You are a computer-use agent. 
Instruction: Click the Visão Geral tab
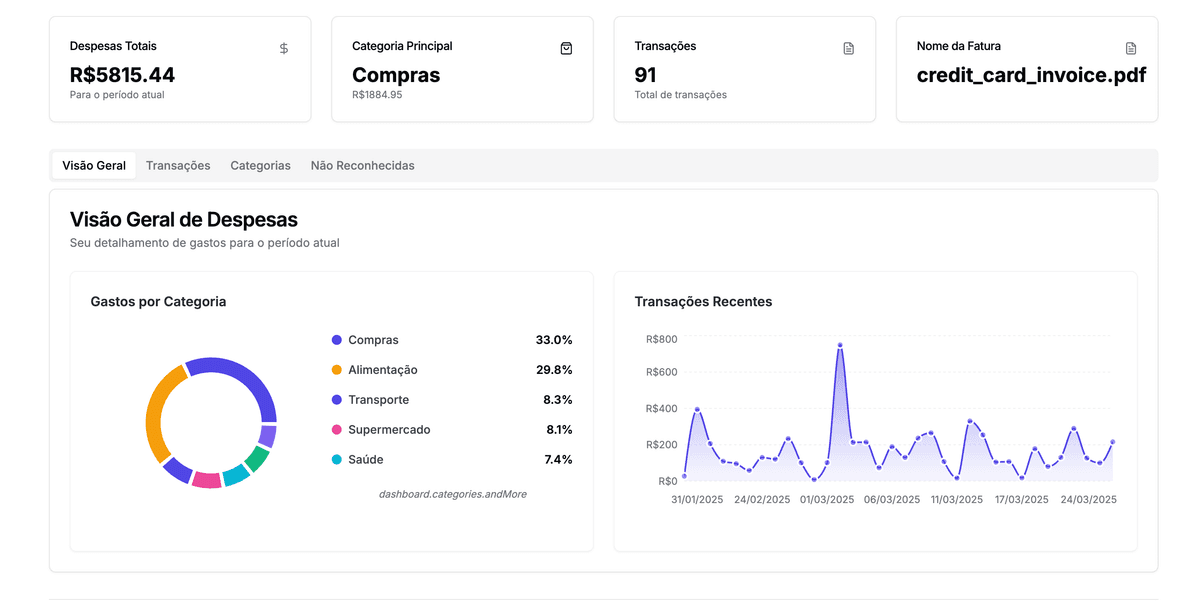click(93, 165)
